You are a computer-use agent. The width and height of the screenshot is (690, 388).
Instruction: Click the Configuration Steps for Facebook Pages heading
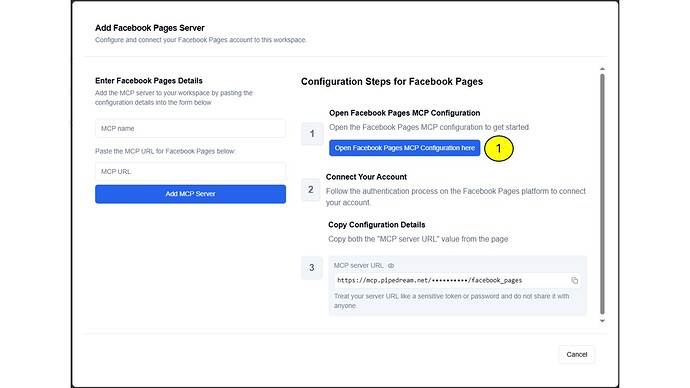pos(392,82)
